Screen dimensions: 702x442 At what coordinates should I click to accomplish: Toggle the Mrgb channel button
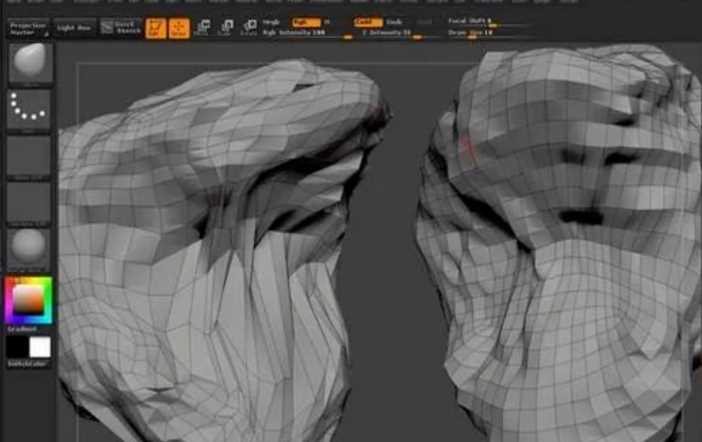tap(271, 22)
